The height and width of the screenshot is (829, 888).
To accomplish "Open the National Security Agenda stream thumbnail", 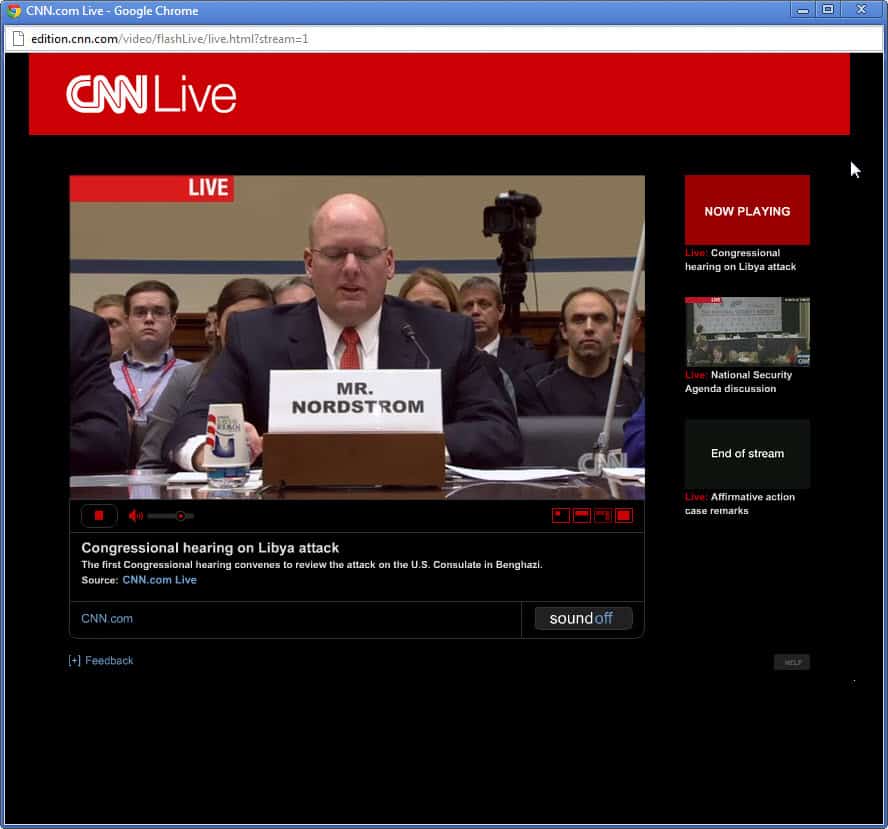I will 747,332.
